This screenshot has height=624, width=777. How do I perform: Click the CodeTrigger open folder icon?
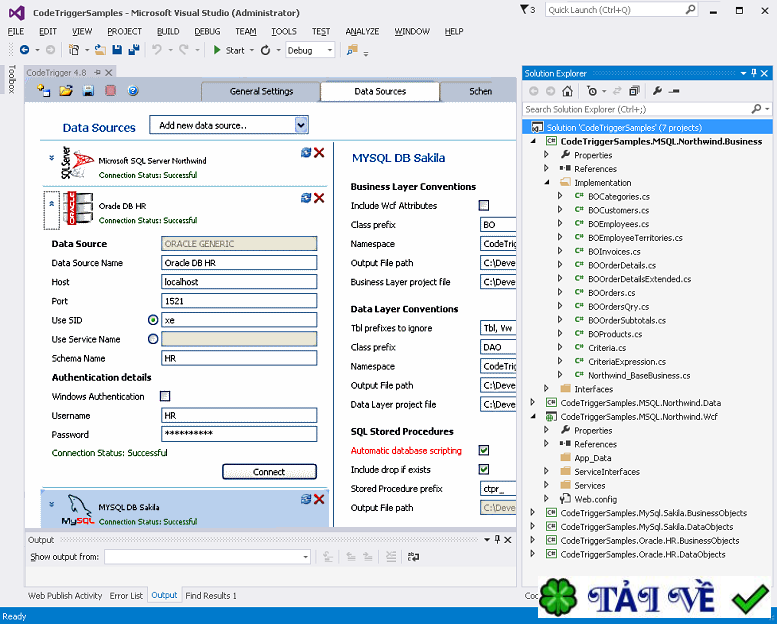pyautogui.click(x=66, y=91)
